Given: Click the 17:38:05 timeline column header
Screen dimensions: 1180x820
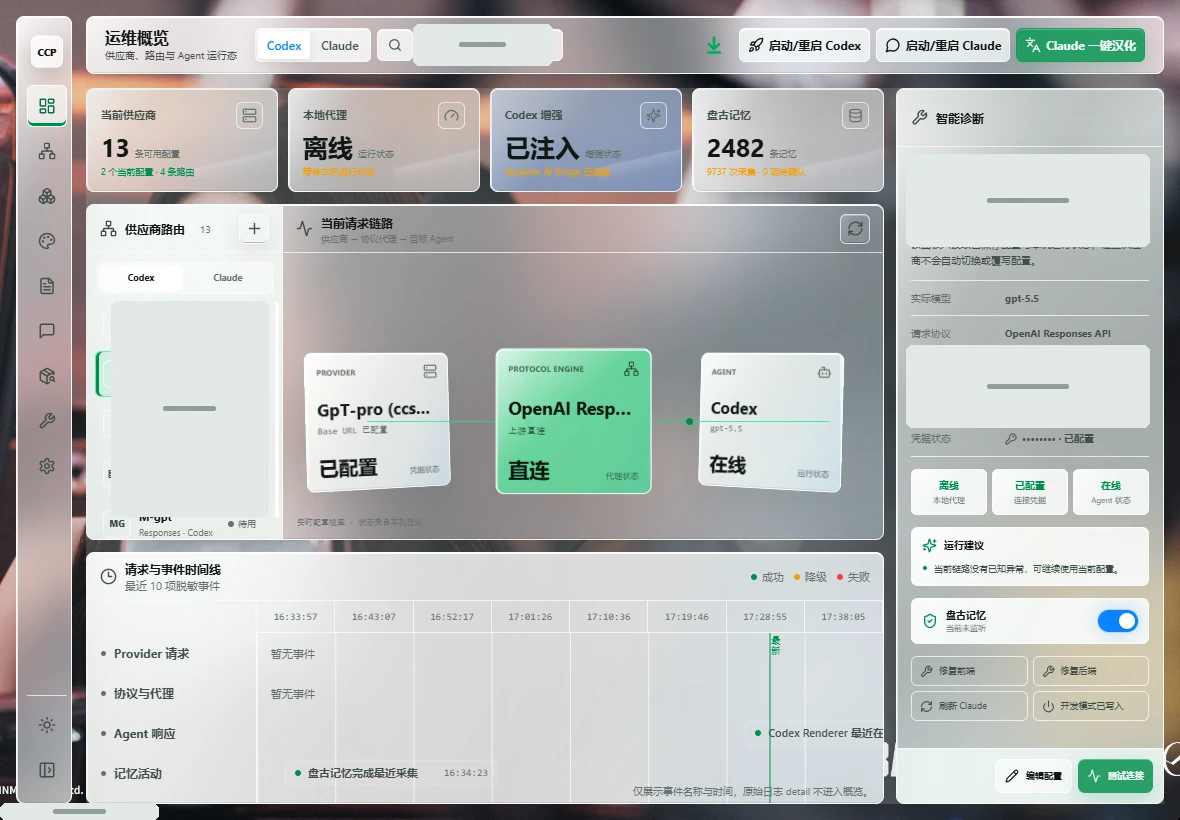Looking at the screenshot, I should pyautogui.click(x=843, y=616).
